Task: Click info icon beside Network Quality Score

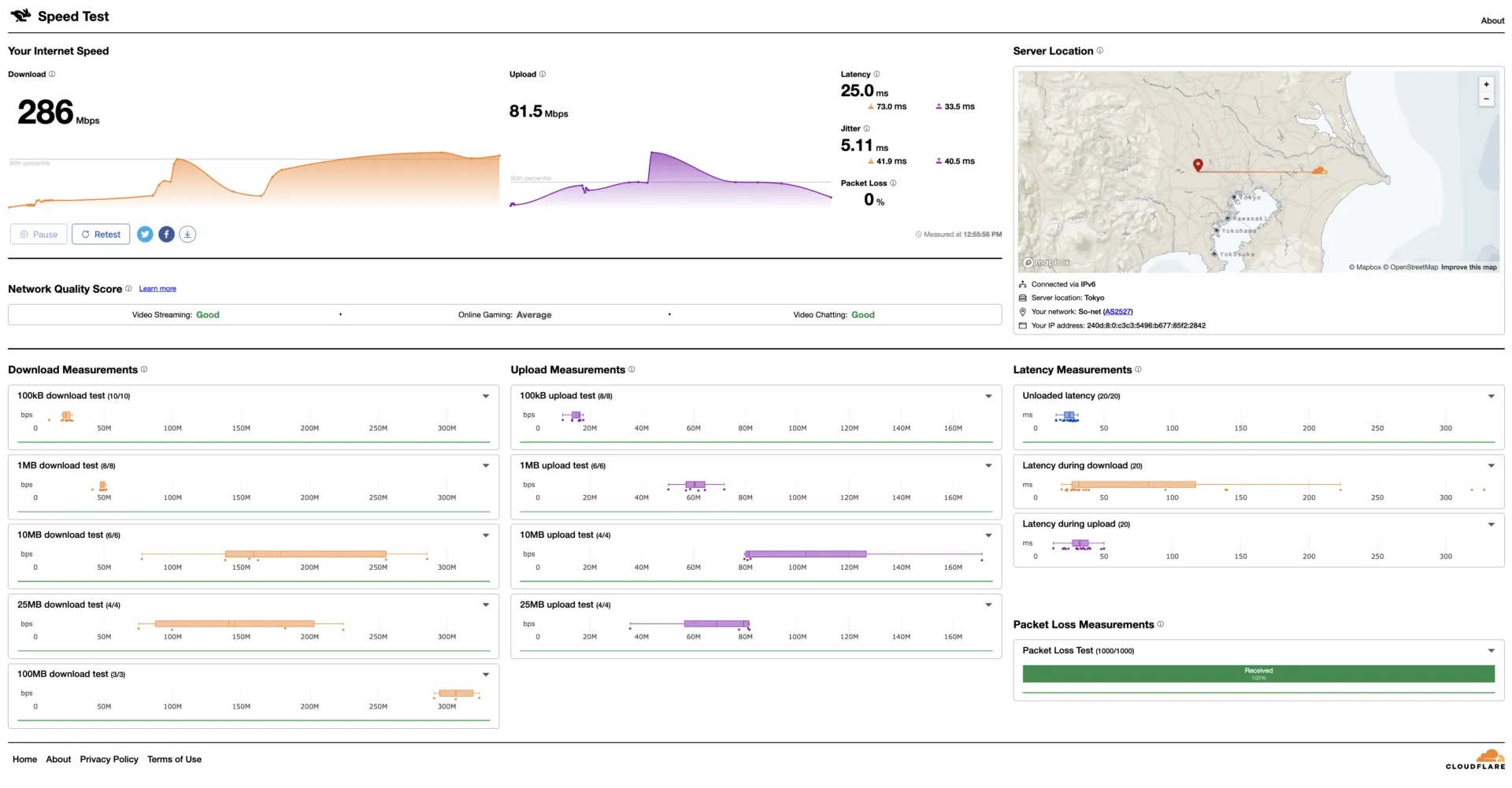Action: [128, 289]
